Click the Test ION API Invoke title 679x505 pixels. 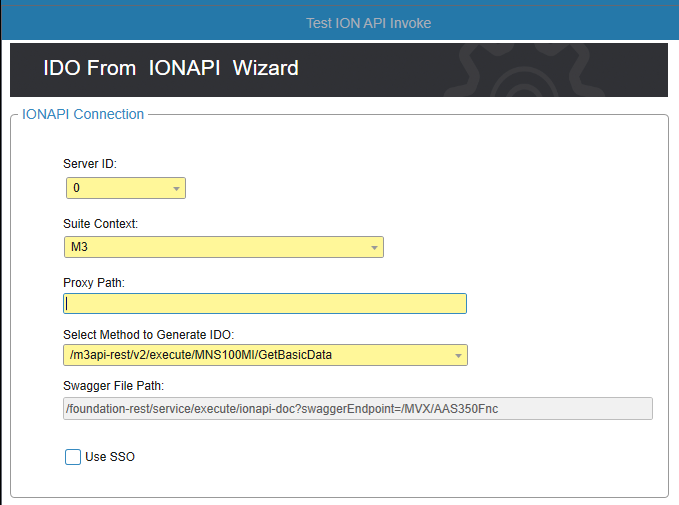369,23
